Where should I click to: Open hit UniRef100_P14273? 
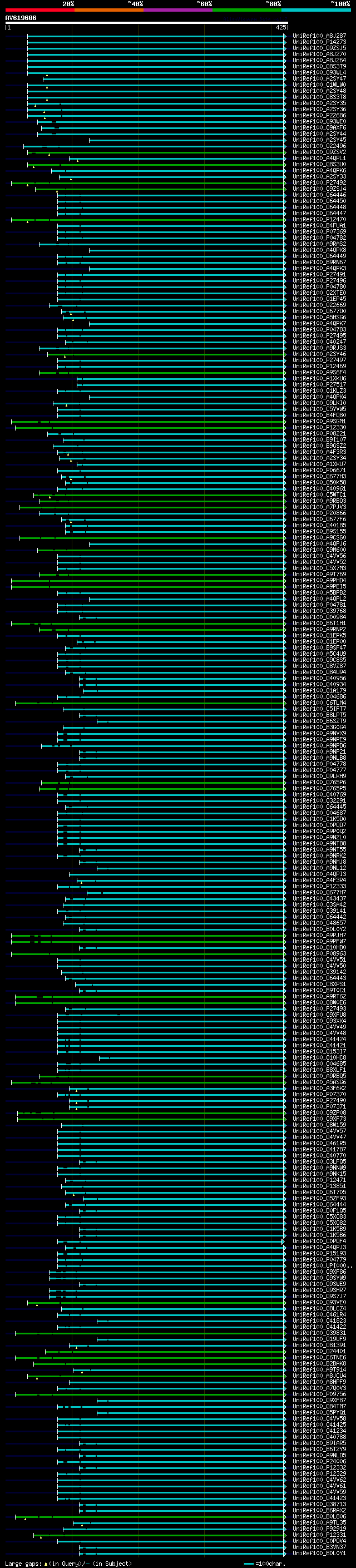point(319,42)
